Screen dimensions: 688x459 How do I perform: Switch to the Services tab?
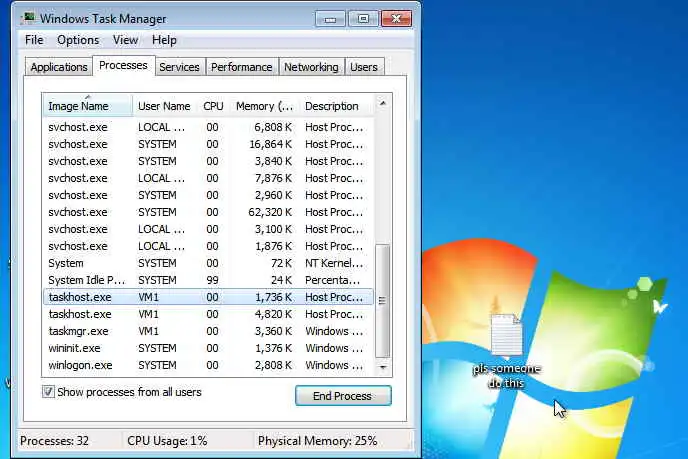pos(179,67)
